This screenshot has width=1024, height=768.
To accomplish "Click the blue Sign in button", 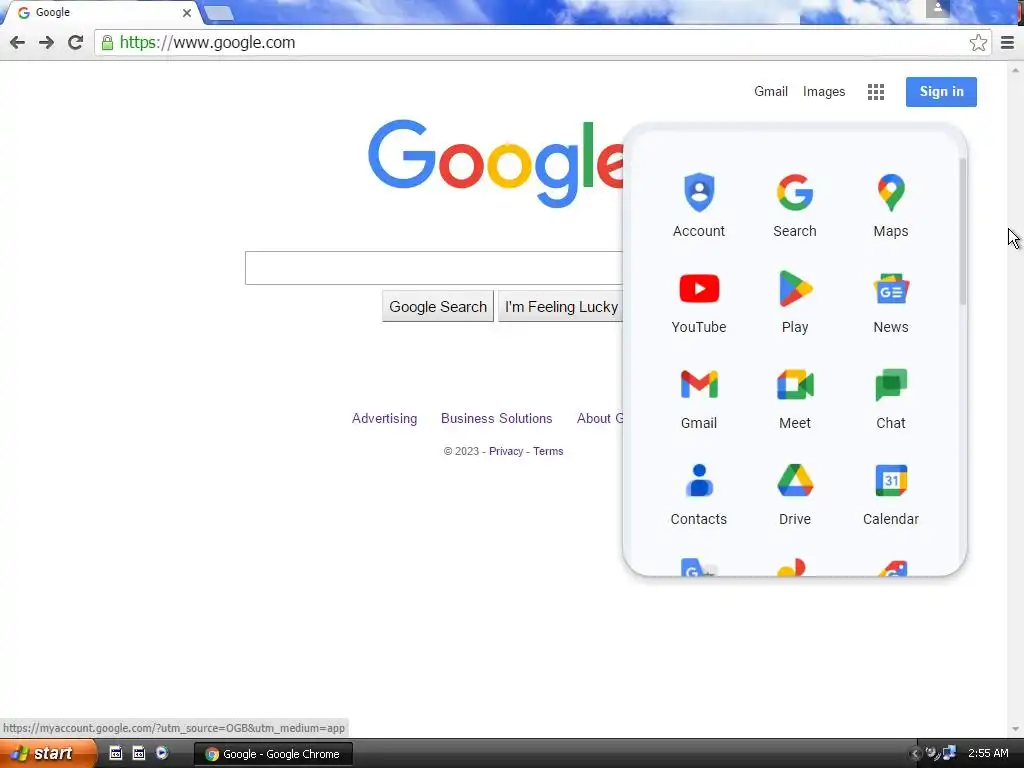I will point(941,91).
